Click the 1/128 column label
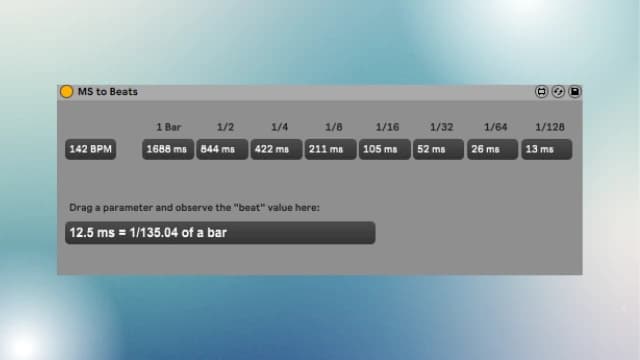The height and width of the screenshot is (360, 640). (550, 127)
